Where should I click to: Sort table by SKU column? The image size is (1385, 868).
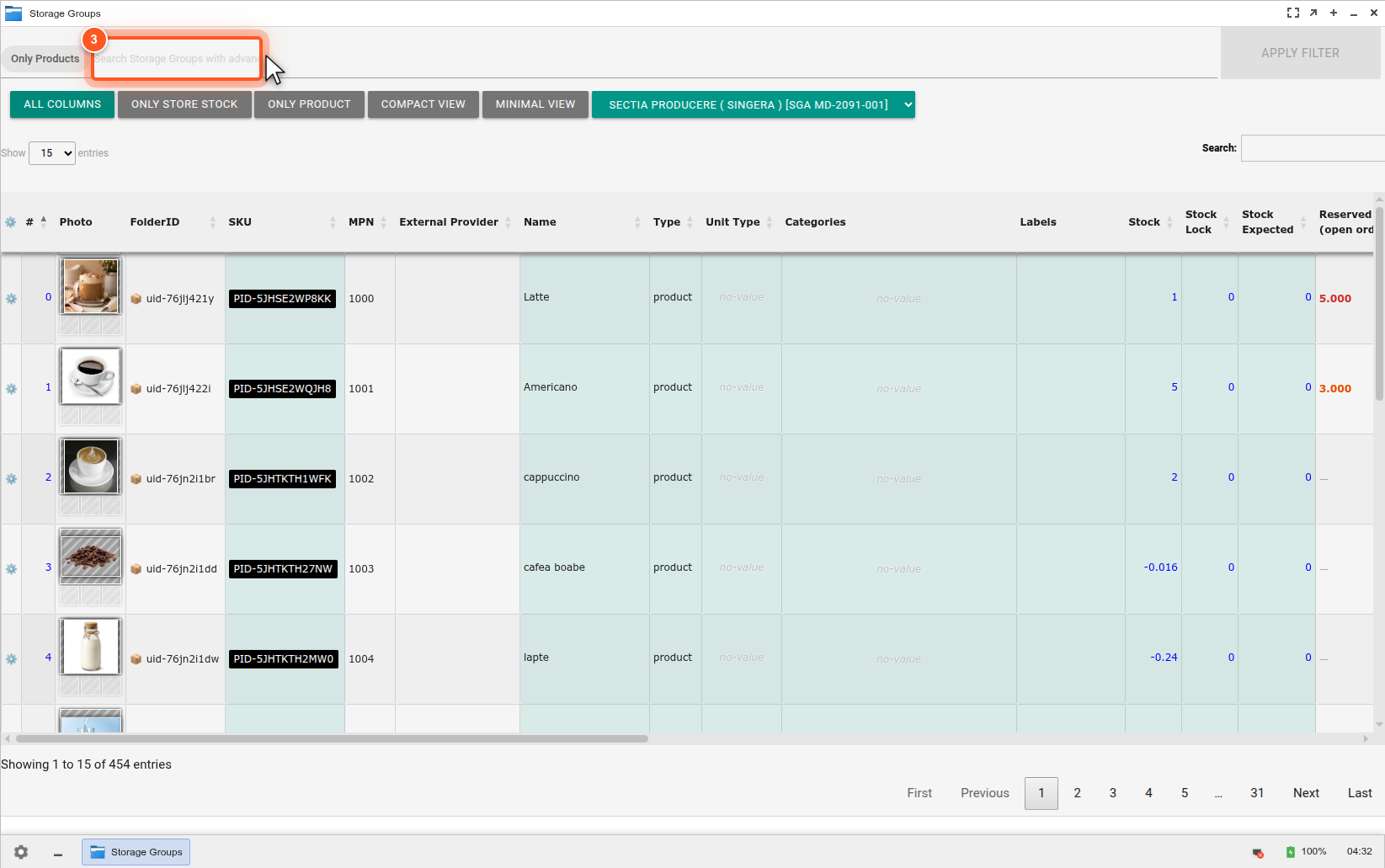[x=283, y=222]
